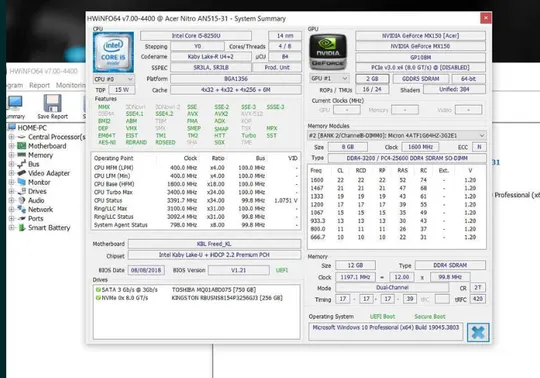Open the CPU #0 selector dropdown
540x378 pixels.
tap(114, 79)
